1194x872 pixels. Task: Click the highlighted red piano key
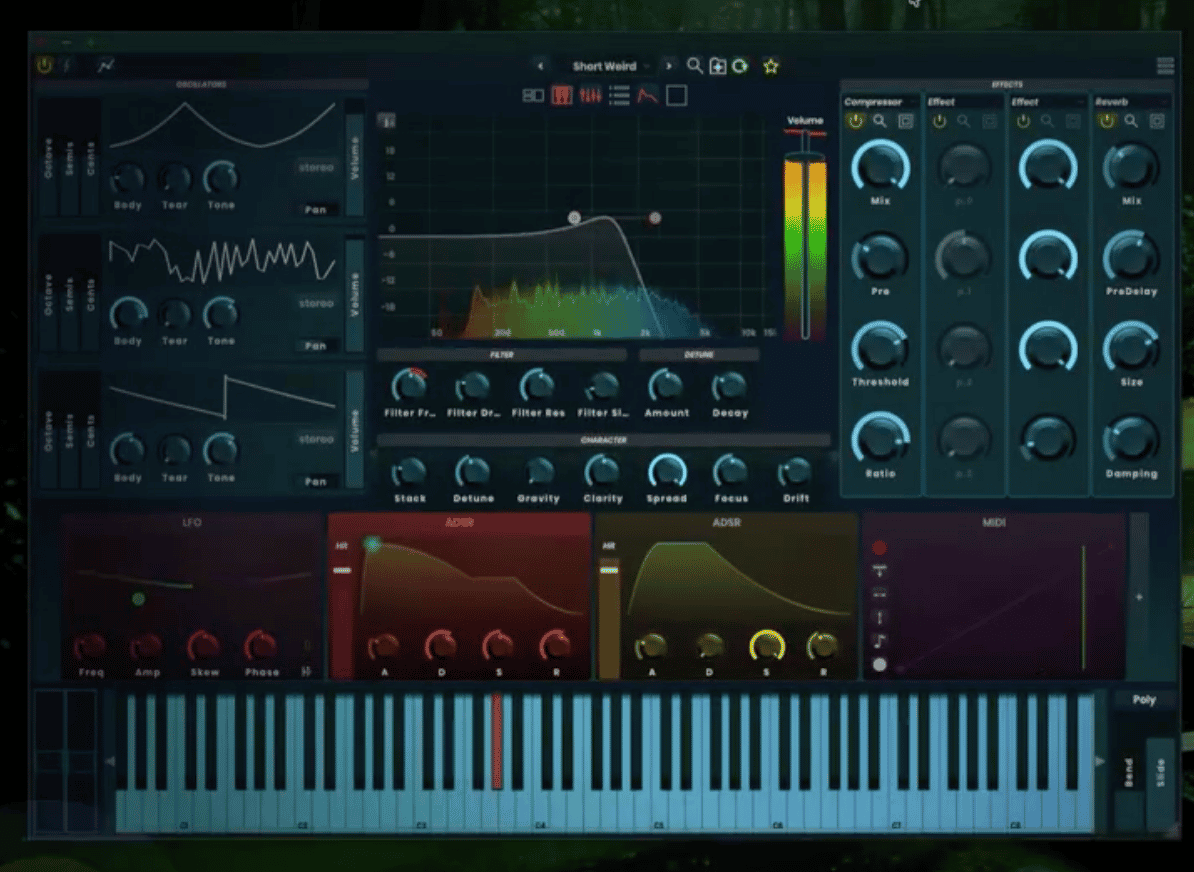pyautogui.click(x=496, y=741)
